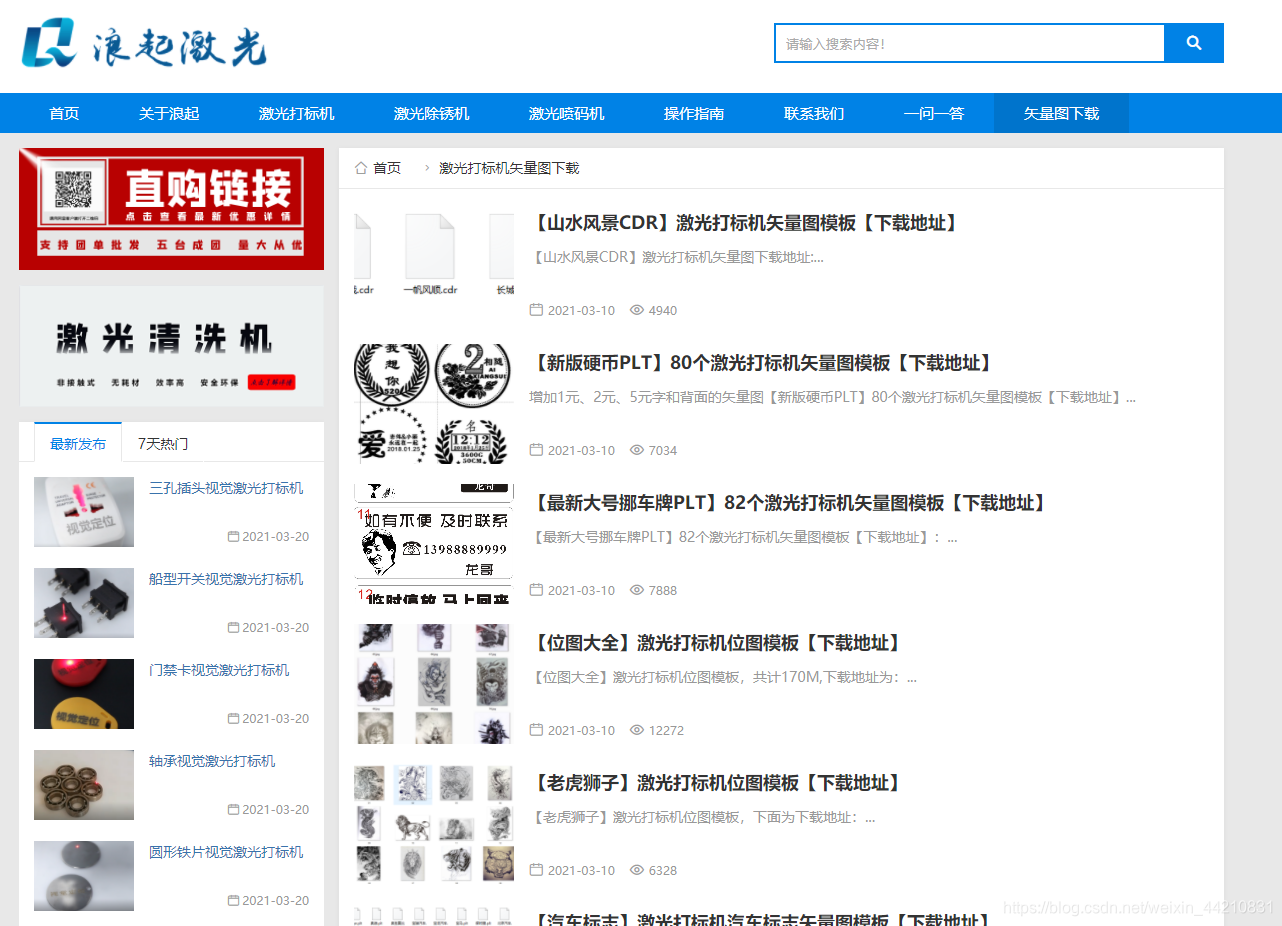1282x926 pixels.
Task: Click the search magnifier button
Action: click(1194, 43)
